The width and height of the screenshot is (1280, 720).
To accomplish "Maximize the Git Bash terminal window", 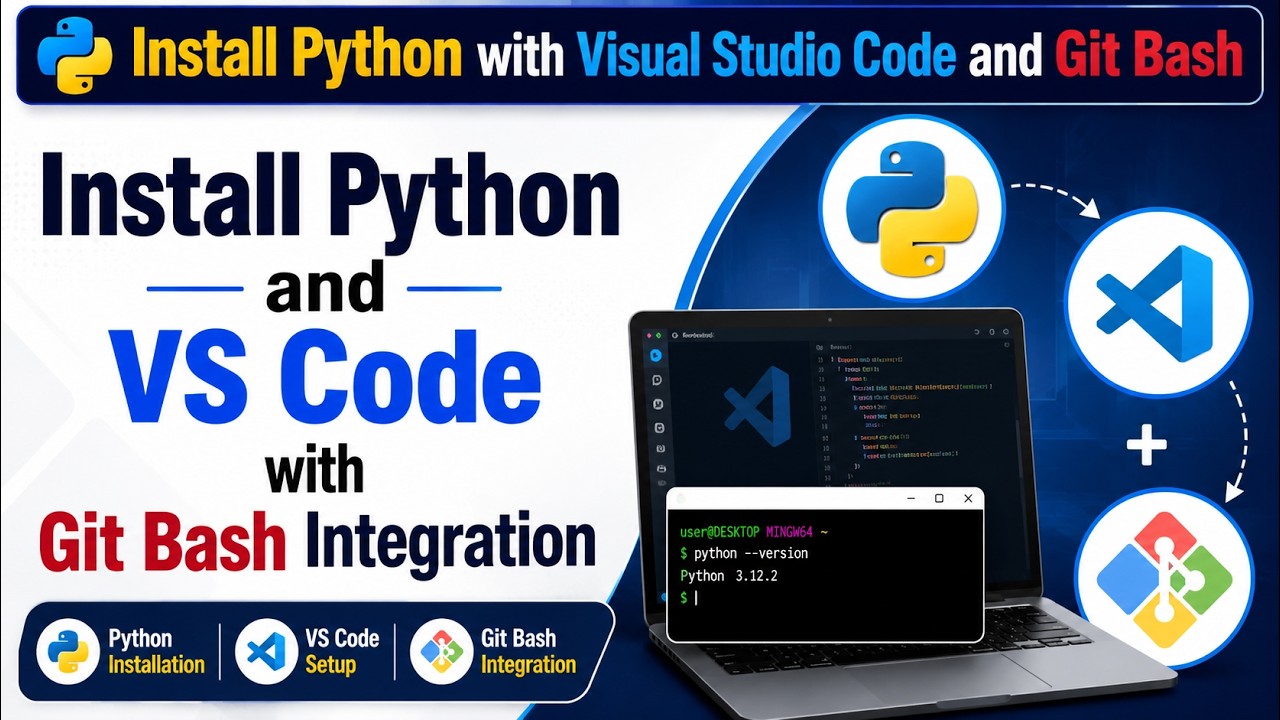I will (x=939, y=498).
